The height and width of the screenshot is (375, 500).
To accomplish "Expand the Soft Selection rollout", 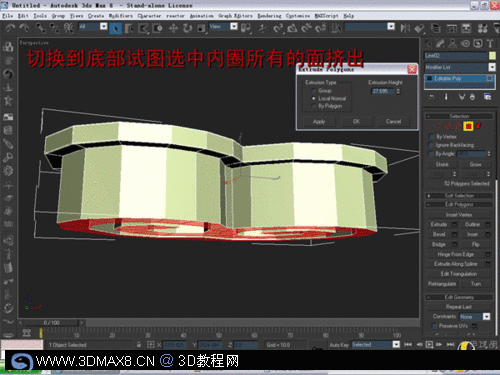I will 459,195.
